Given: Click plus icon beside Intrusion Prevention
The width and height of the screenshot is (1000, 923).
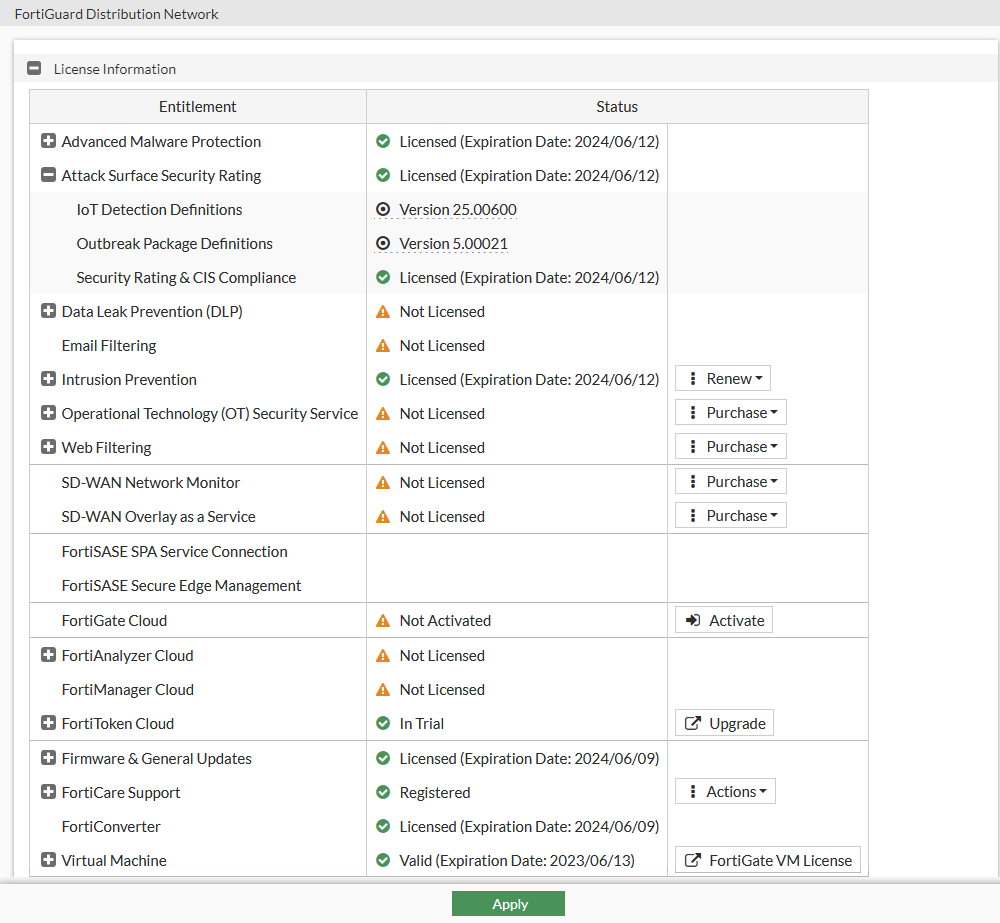Looking at the screenshot, I should pyautogui.click(x=48, y=379).
